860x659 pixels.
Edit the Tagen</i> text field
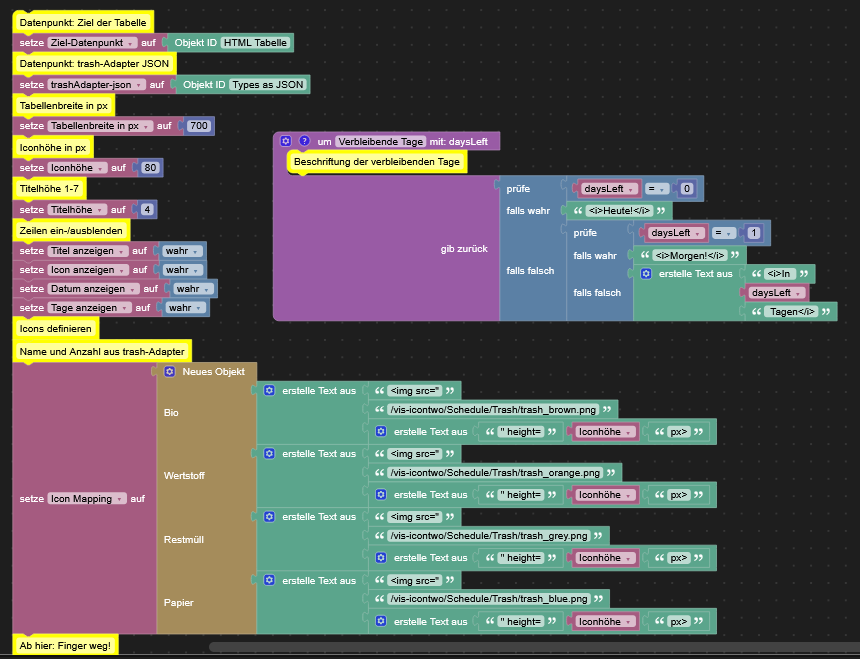[x=792, y=311]
